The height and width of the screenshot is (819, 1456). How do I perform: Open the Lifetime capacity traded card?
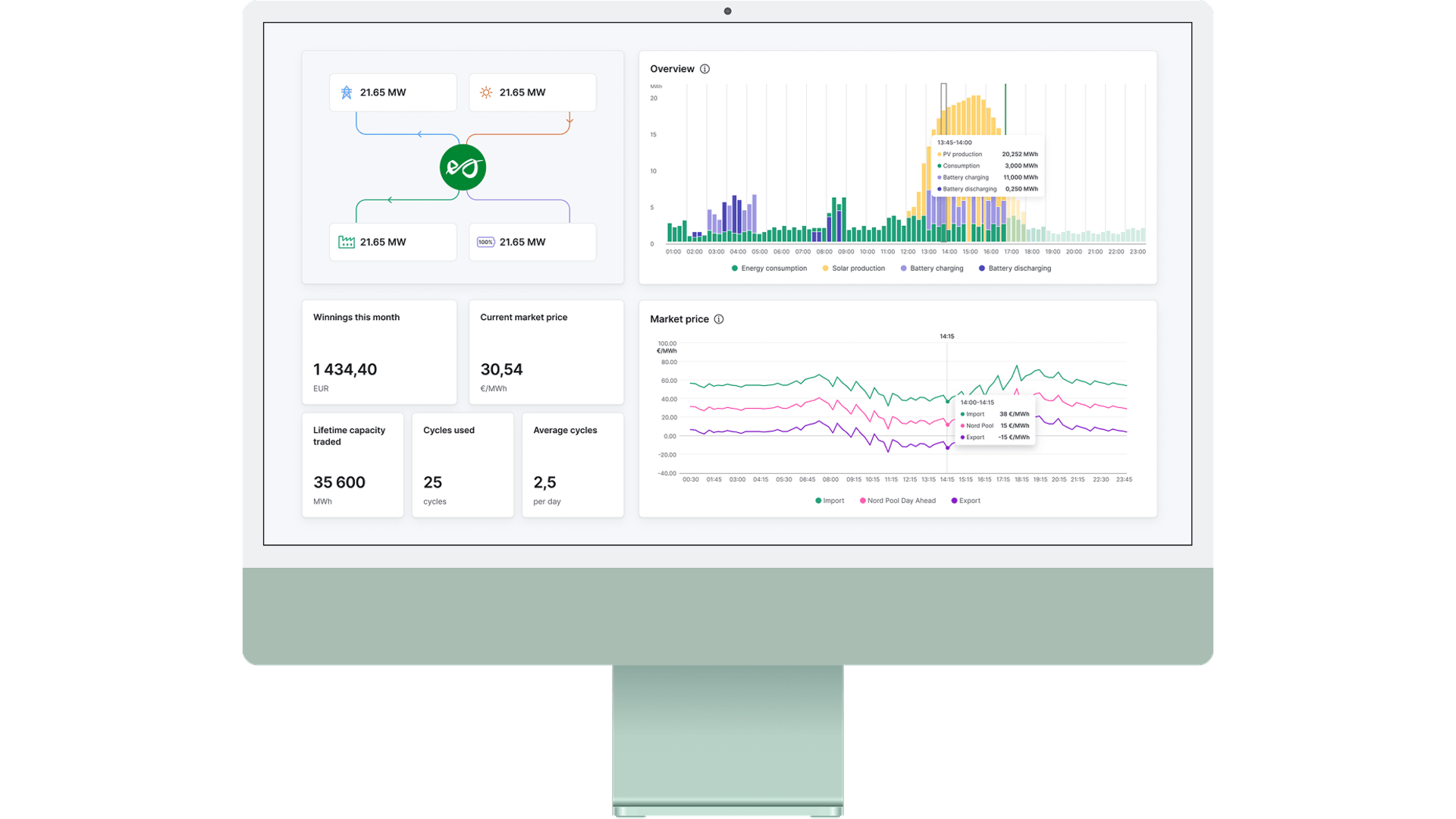coord(353,465)
